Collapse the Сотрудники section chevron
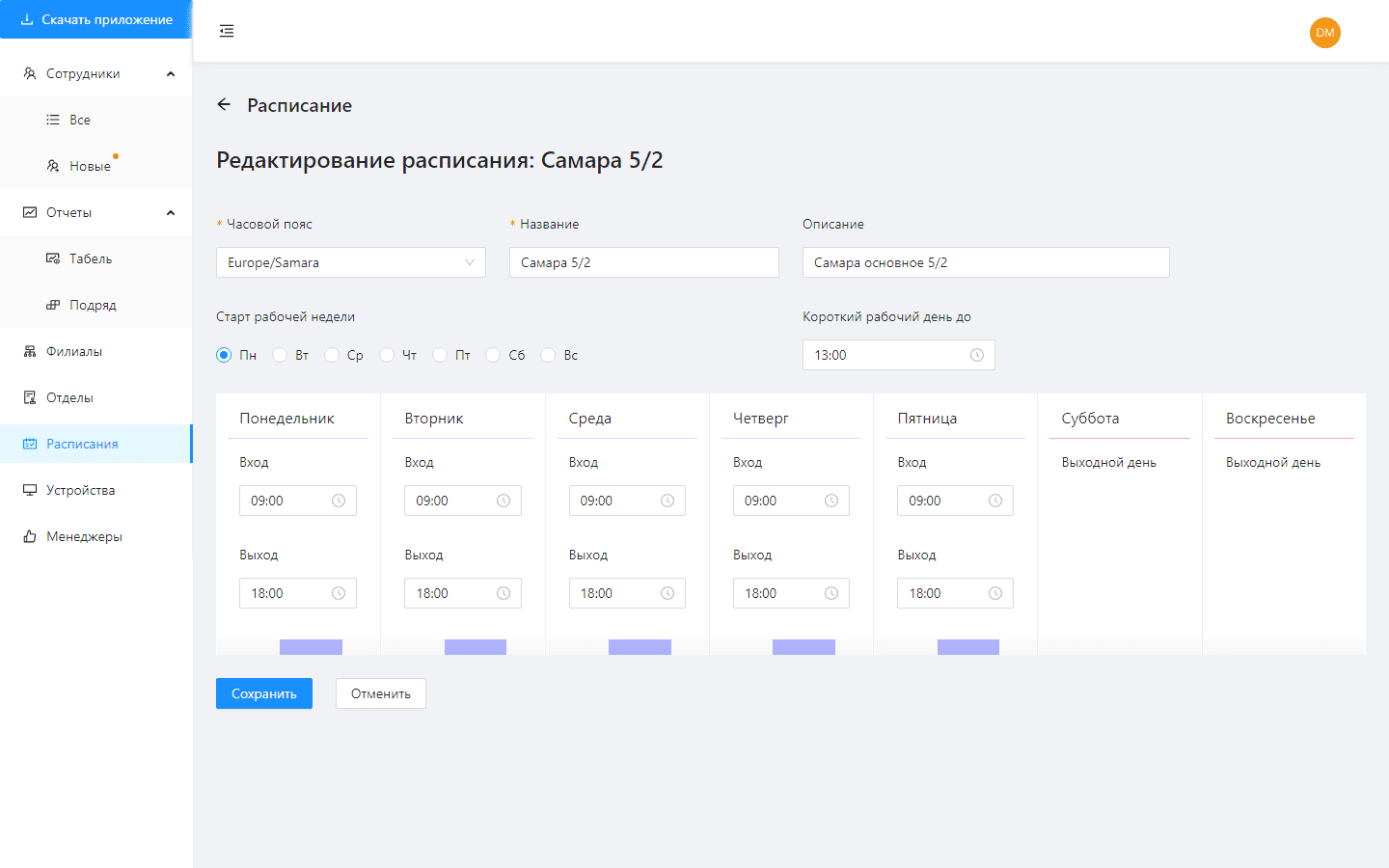Screen dimensions: 1389x868 (171, 73)
